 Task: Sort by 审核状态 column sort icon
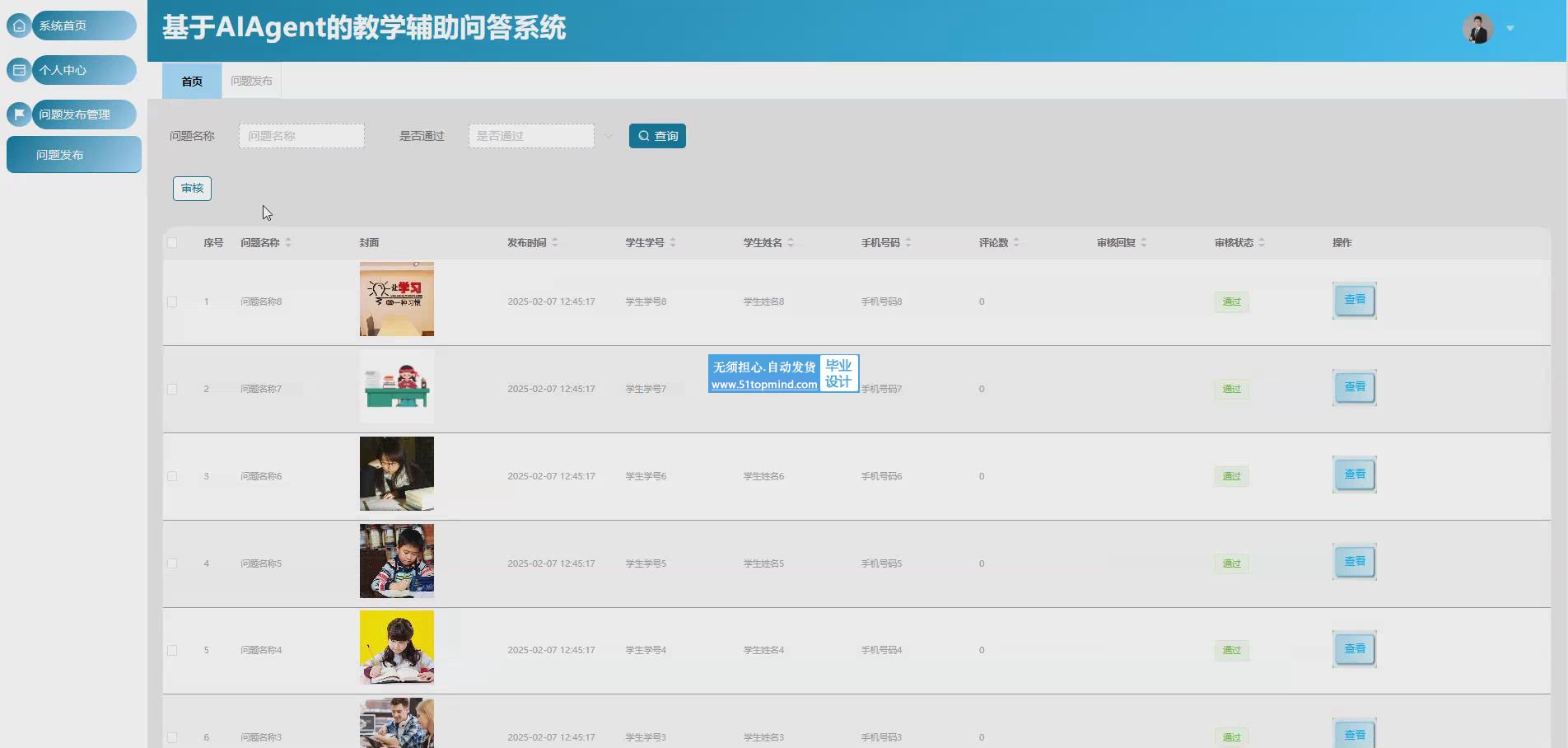(1262, 243)
